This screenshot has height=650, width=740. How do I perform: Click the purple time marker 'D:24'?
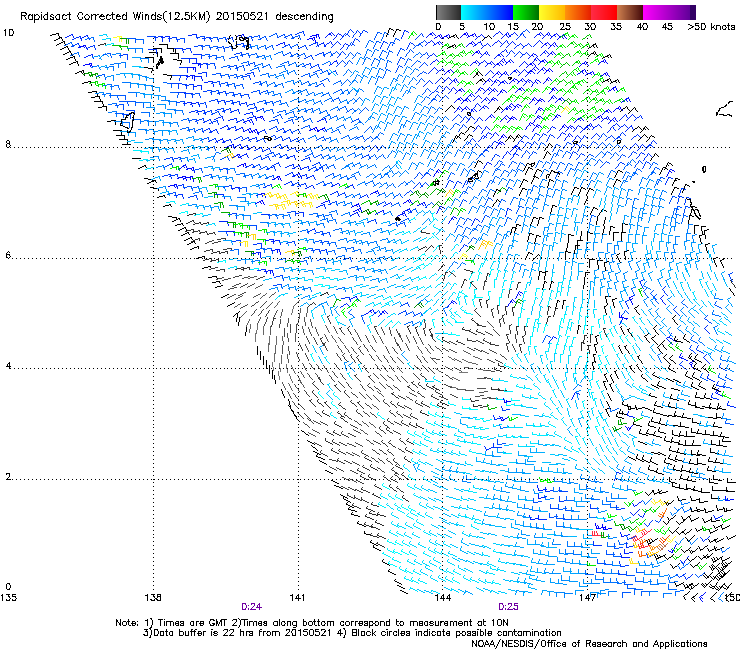point(251,607)
